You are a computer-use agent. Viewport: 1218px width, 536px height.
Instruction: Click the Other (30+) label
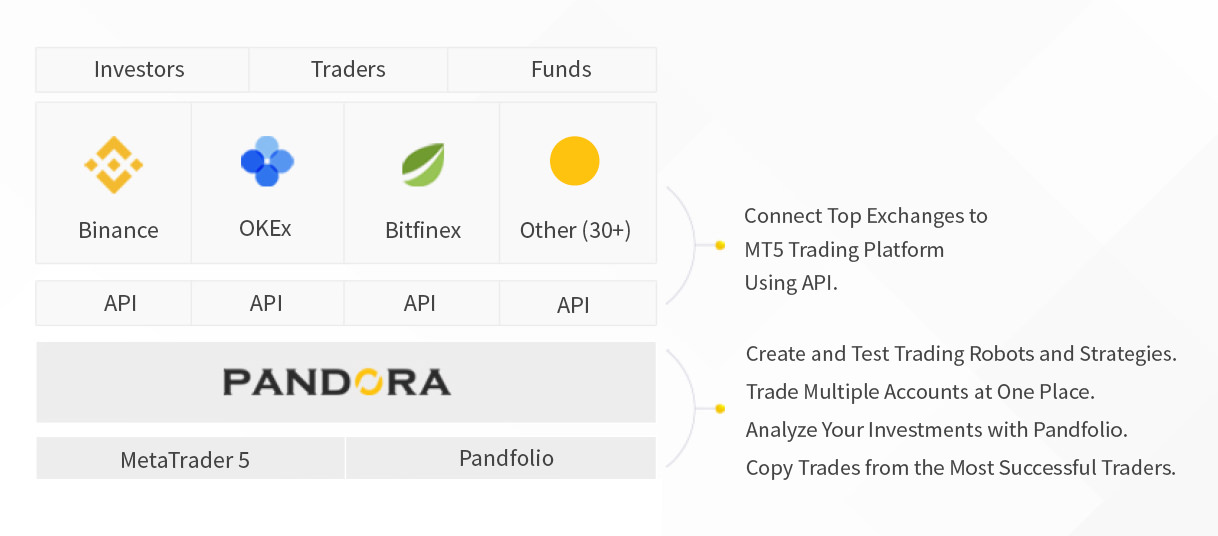coord(575,230)
